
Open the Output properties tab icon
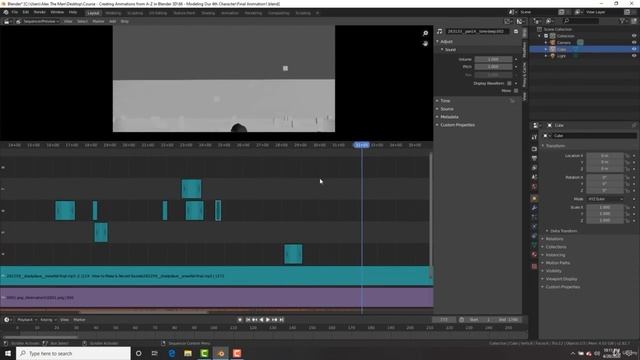(x=534, y=158)
